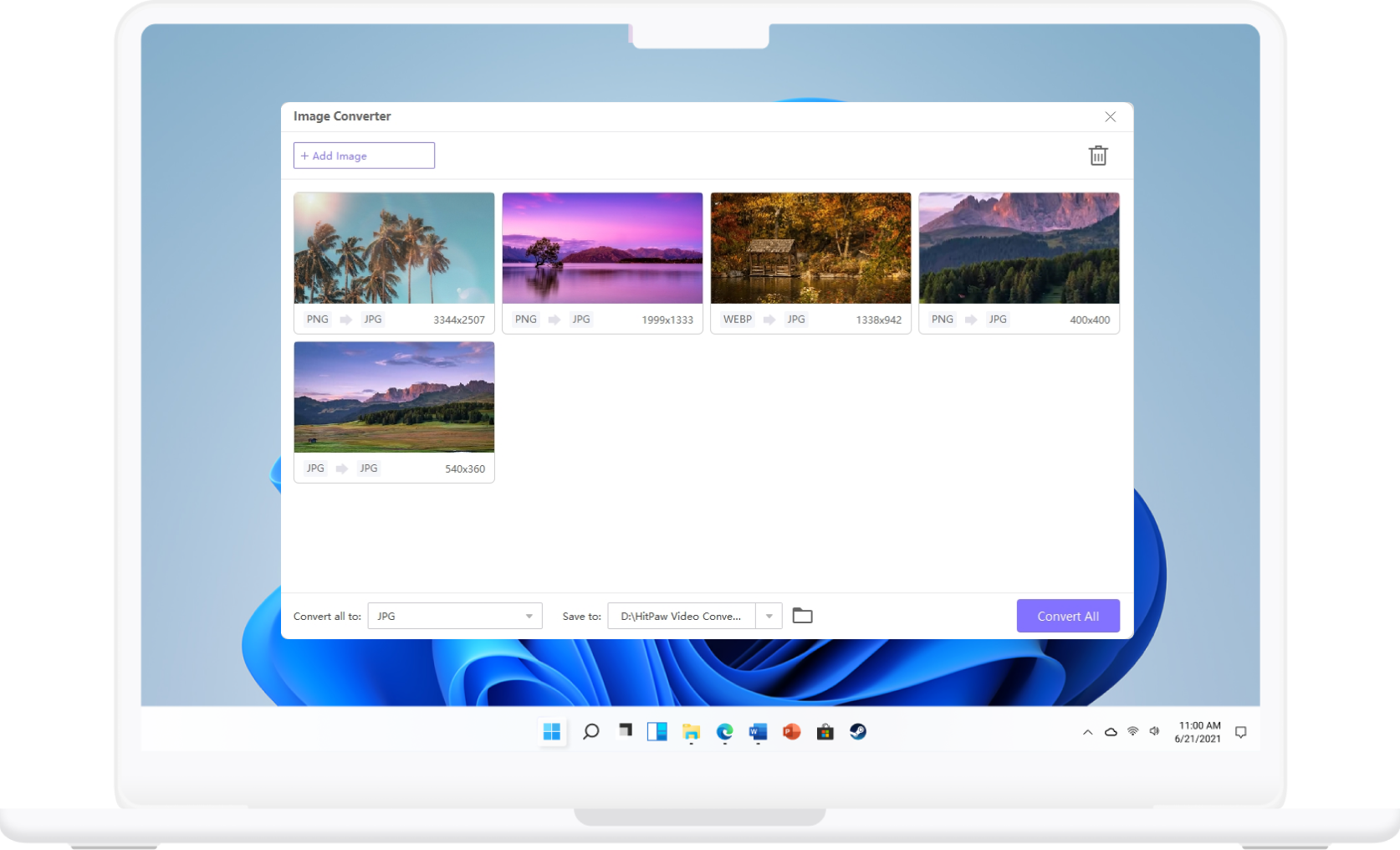The width and height of the screenshot is (1400, 850).
Task: Open Microsoft Store from the taskbar
Action: (825, 732)
